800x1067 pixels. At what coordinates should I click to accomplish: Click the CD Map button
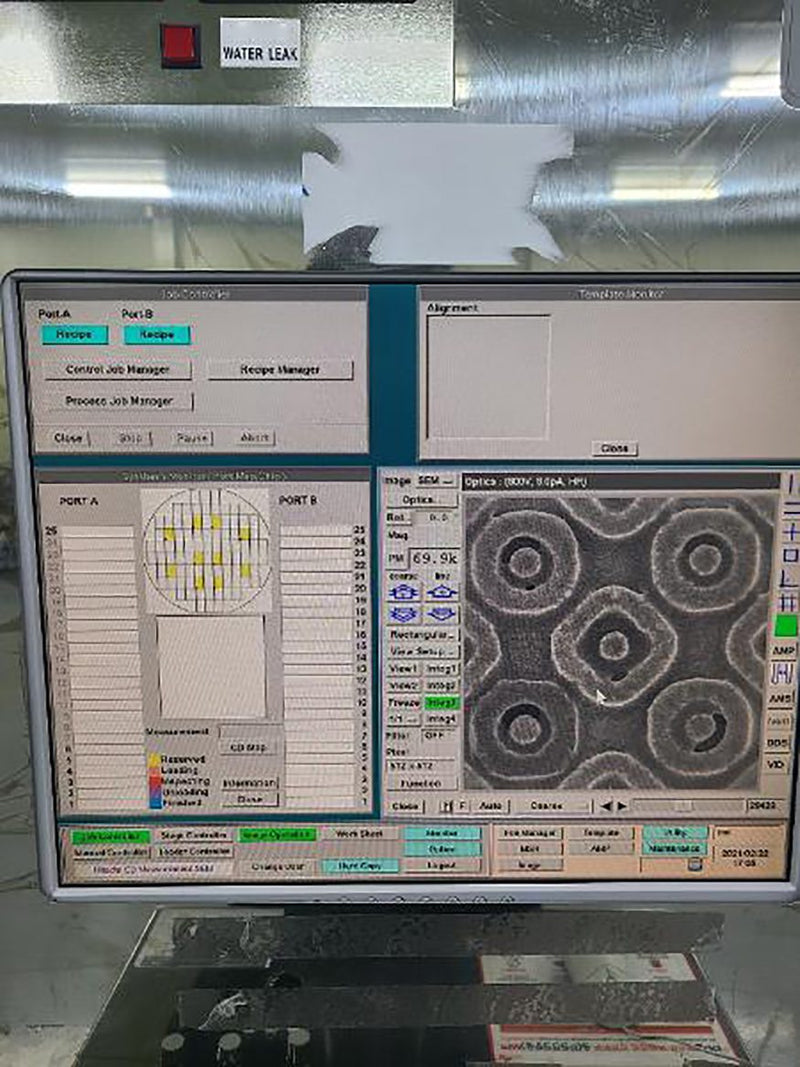(248, 747)
